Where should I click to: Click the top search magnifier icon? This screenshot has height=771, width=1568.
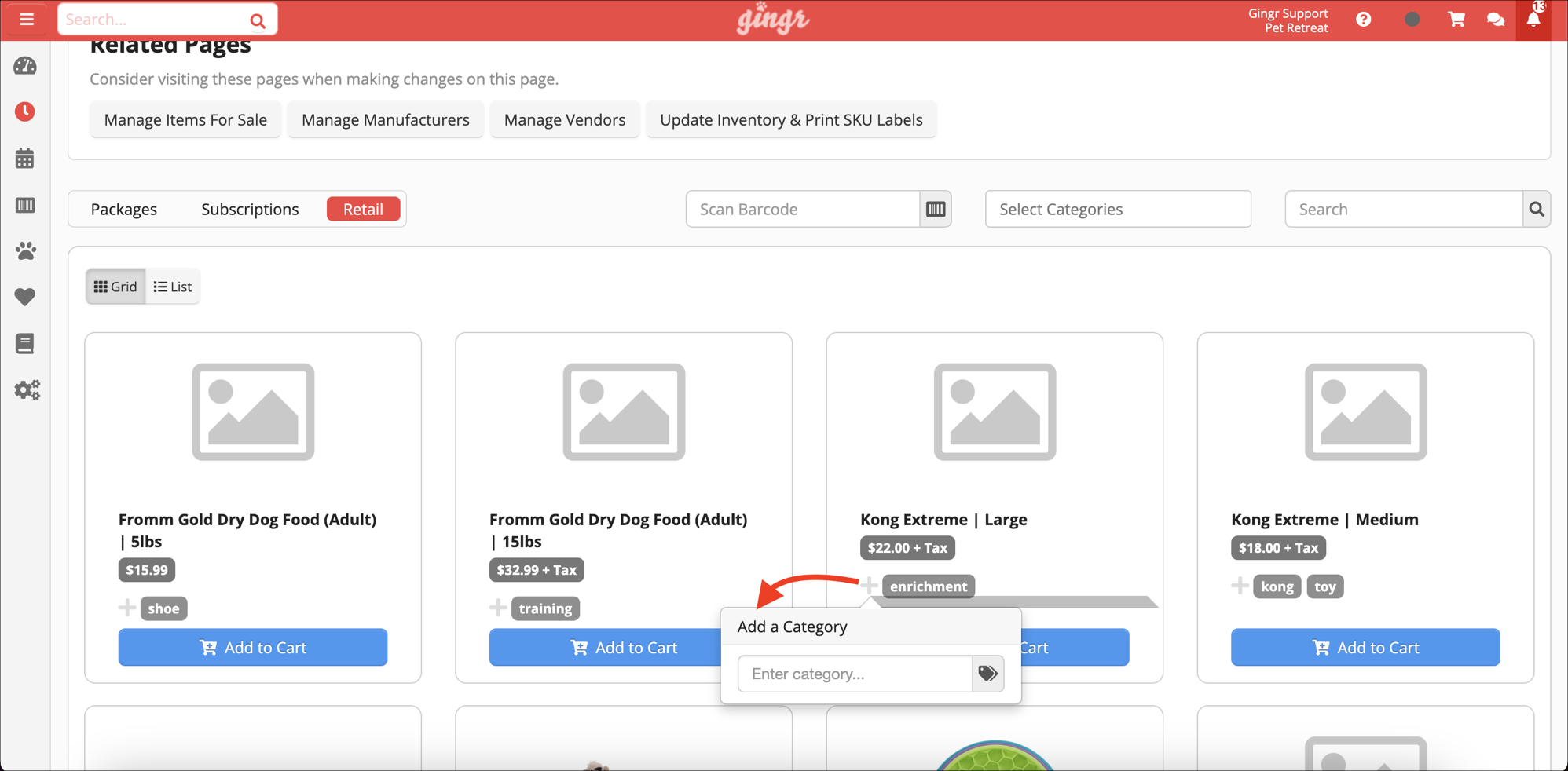(x=258, y=20)
